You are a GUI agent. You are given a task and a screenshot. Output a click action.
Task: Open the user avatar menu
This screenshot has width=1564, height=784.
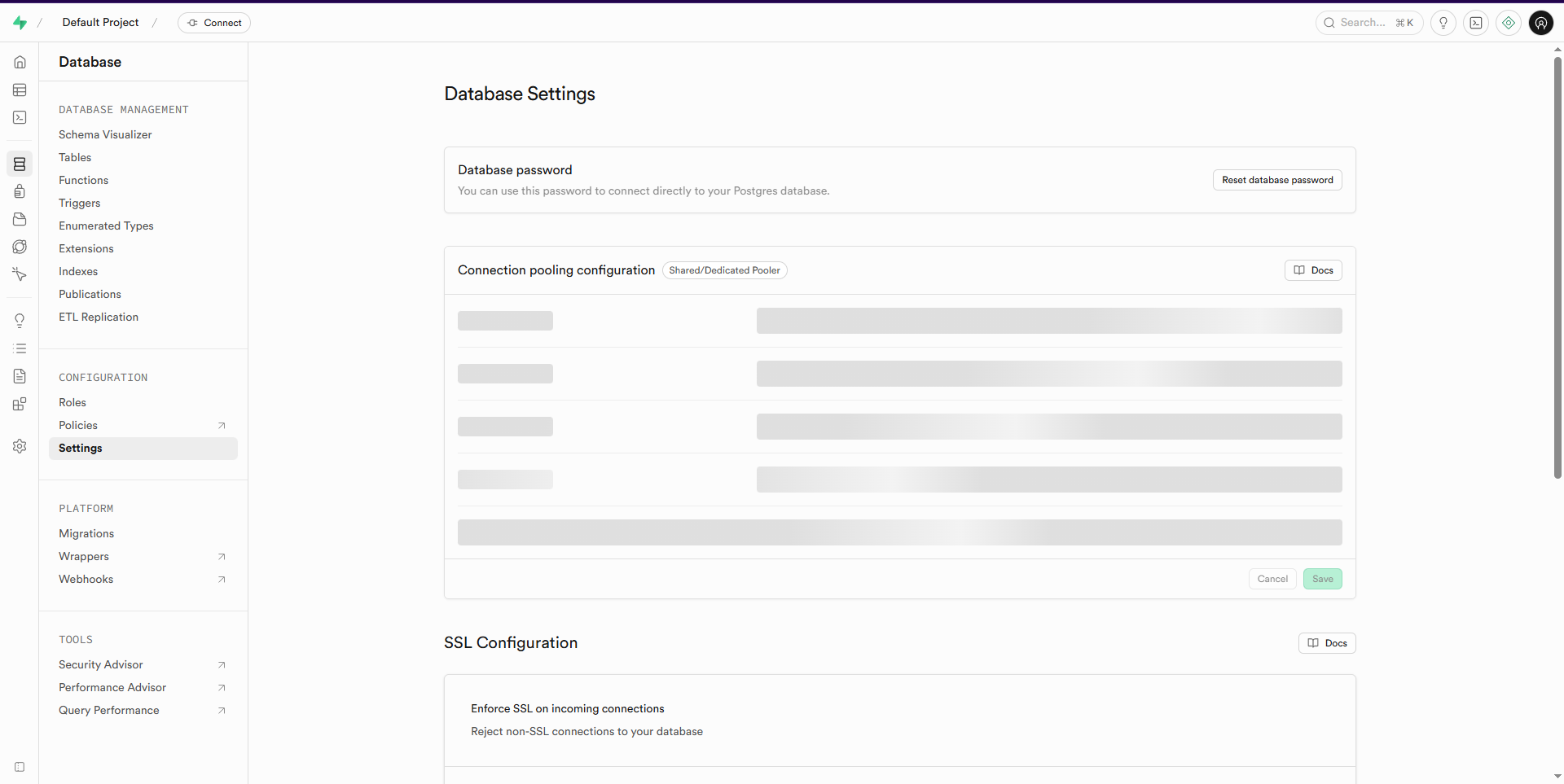click(x=1540, y=23)
